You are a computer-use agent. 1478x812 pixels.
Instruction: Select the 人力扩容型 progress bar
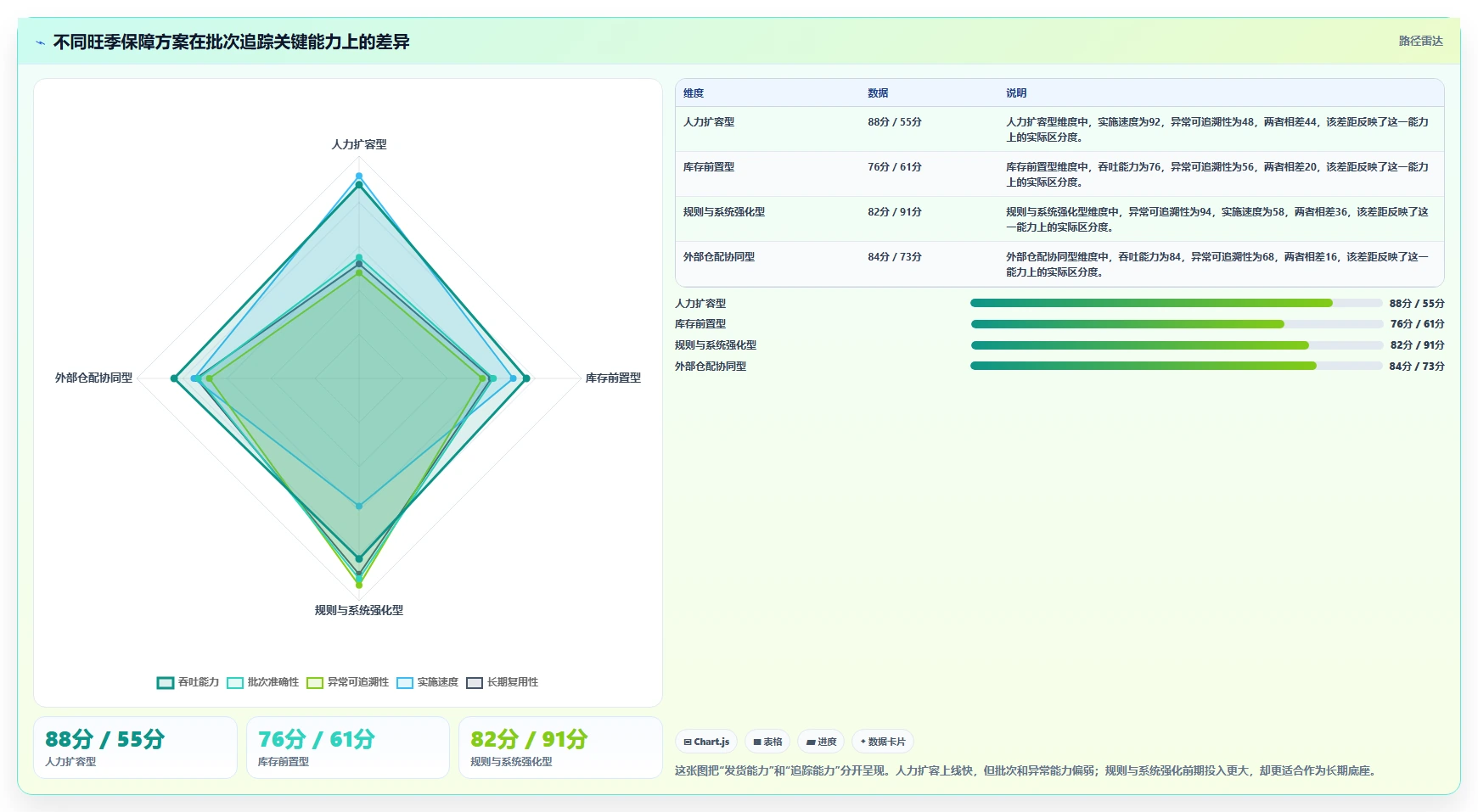pos(1177,303)
